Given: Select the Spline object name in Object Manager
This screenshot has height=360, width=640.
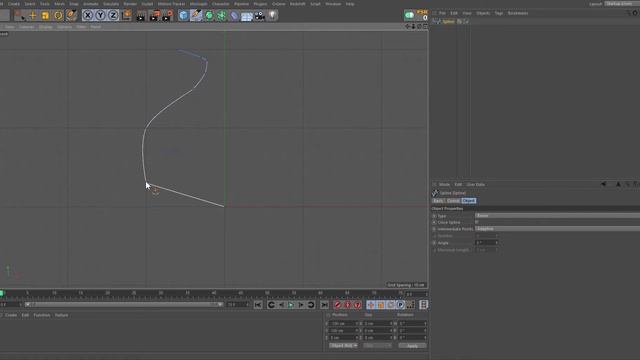Looking at the screenshot, I should click(x=448, y=21).
